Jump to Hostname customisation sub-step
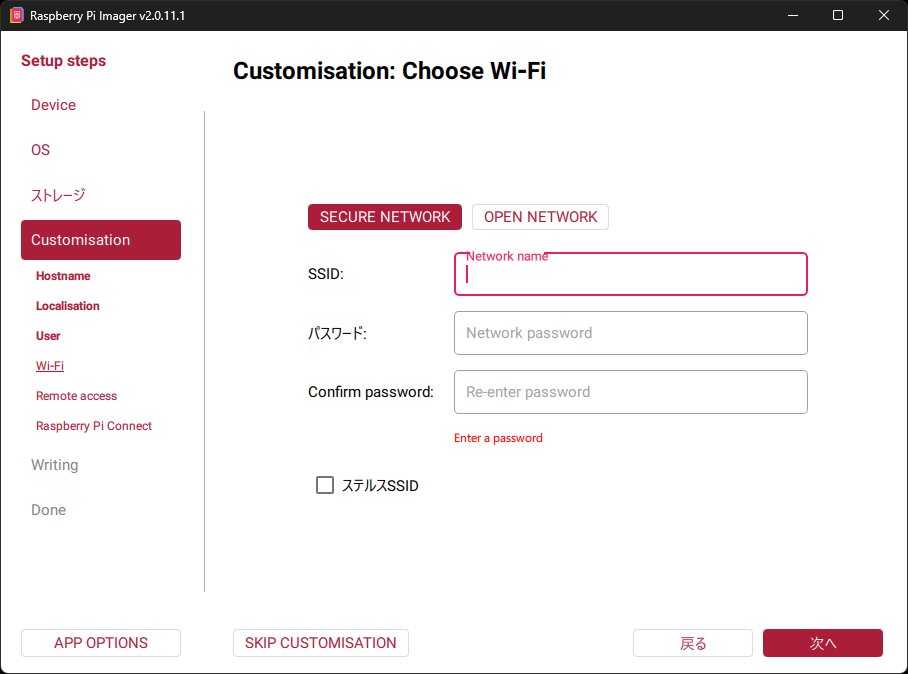908x674 pixels. tap(63, 276)
